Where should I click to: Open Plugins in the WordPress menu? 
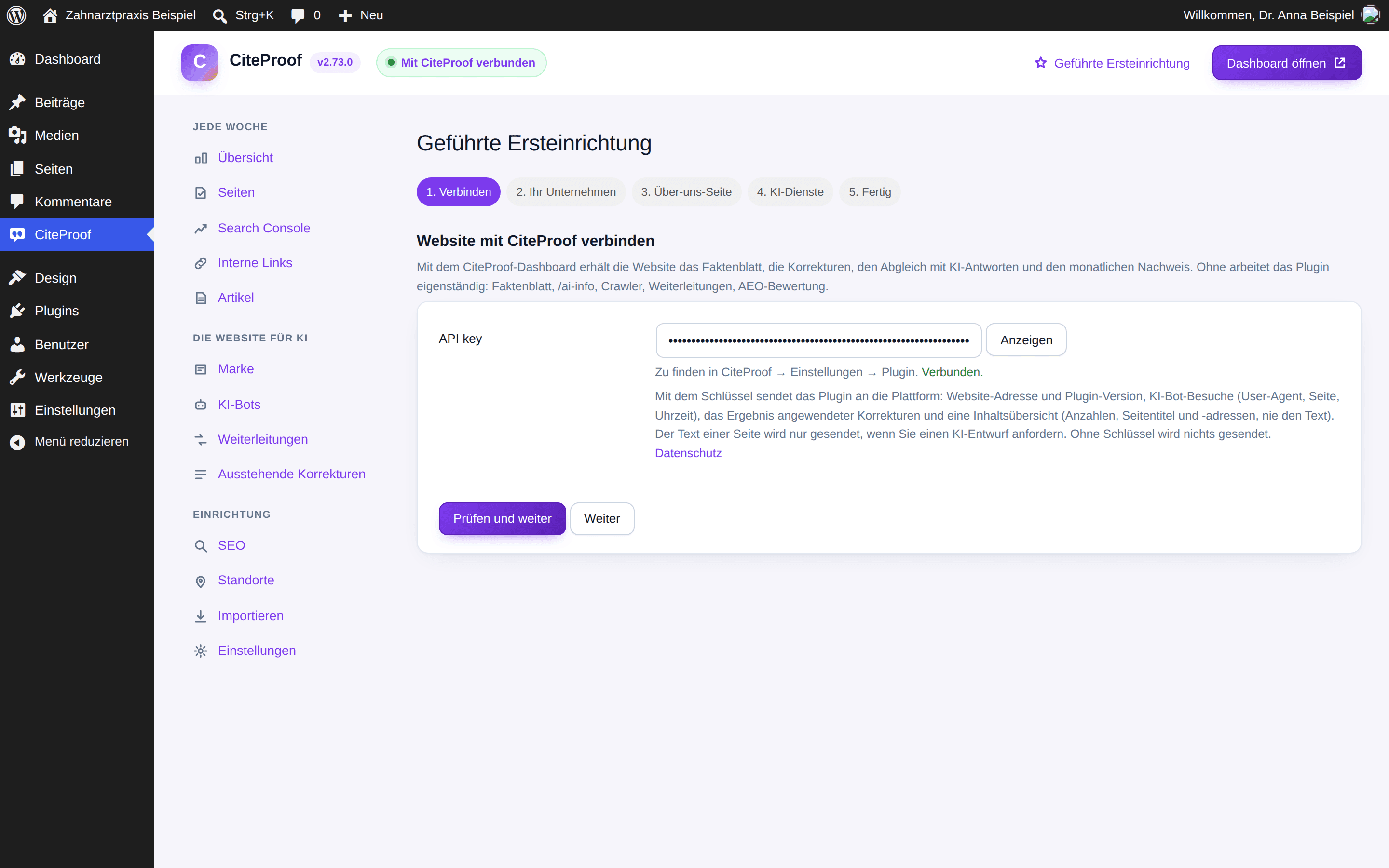[77, 311]
